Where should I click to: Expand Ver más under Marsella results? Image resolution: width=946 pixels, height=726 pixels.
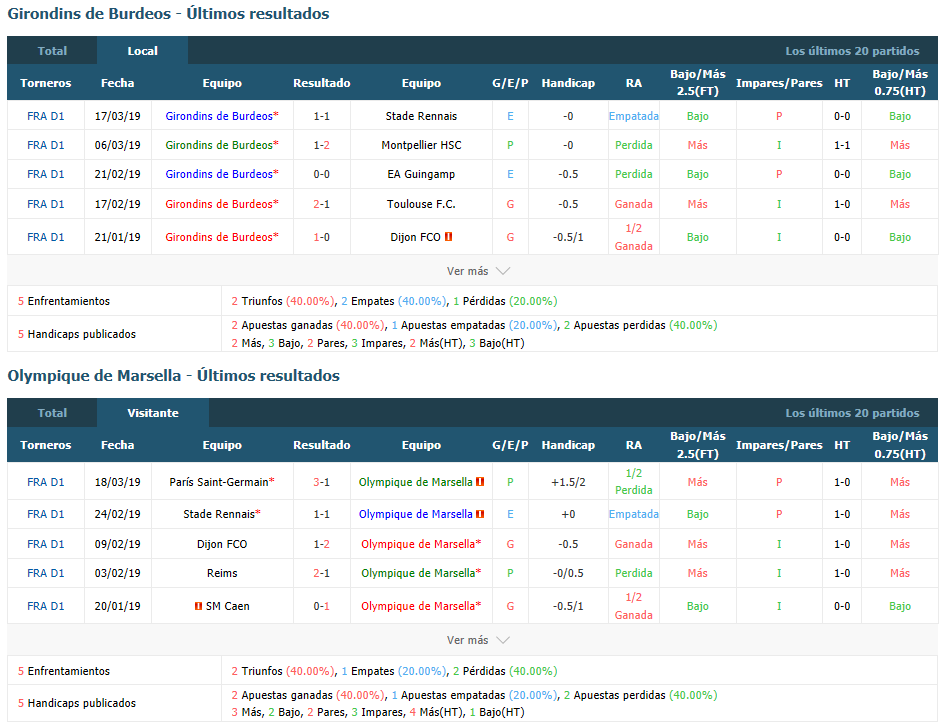pyautogui.click(x=478, y=640)
